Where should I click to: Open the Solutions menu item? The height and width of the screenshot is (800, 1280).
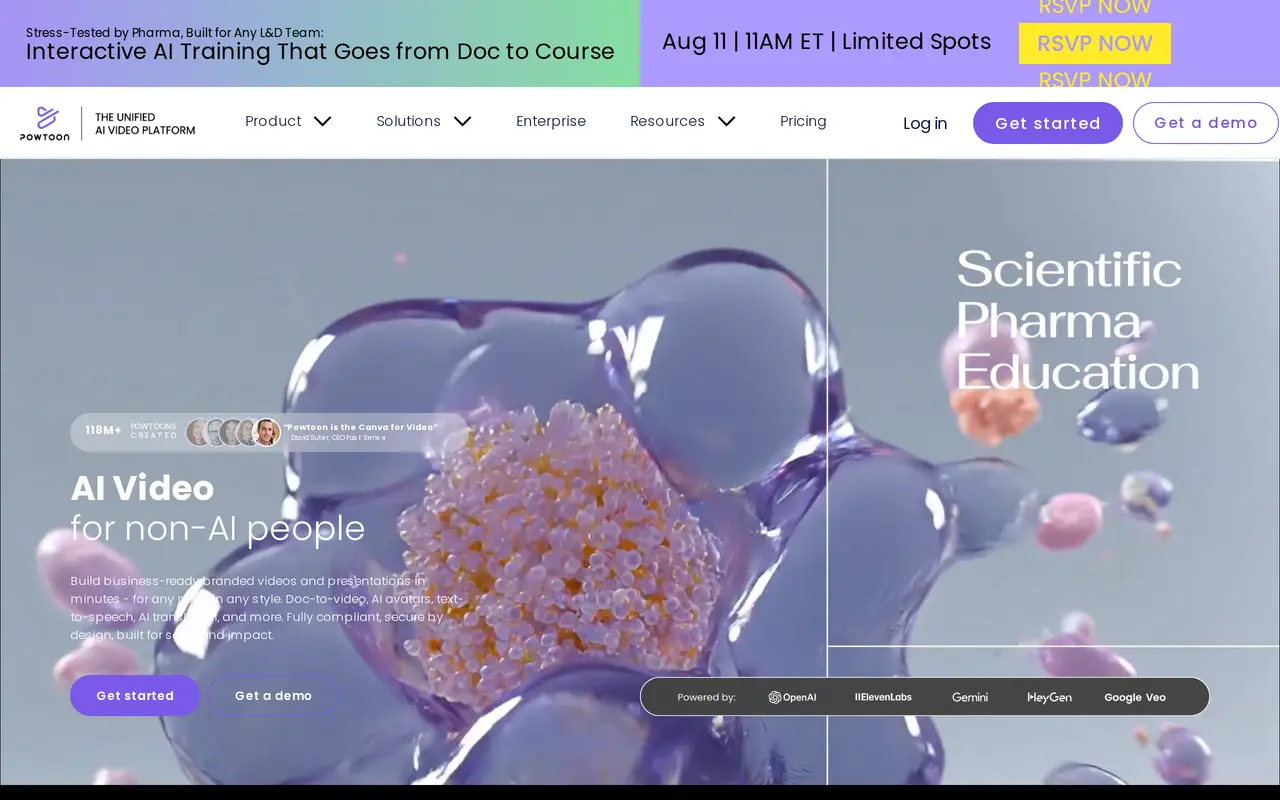tap(408, 121)
